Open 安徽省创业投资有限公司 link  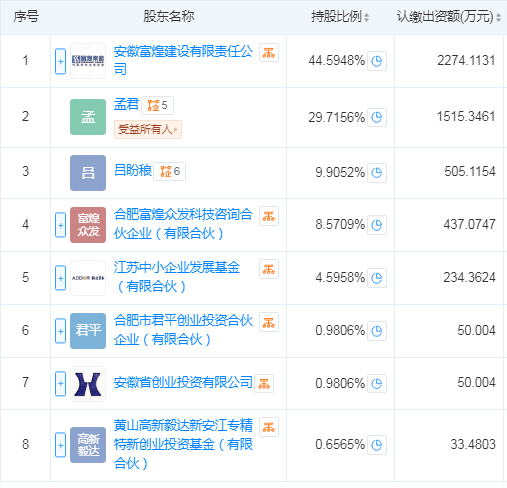[183, 382]
